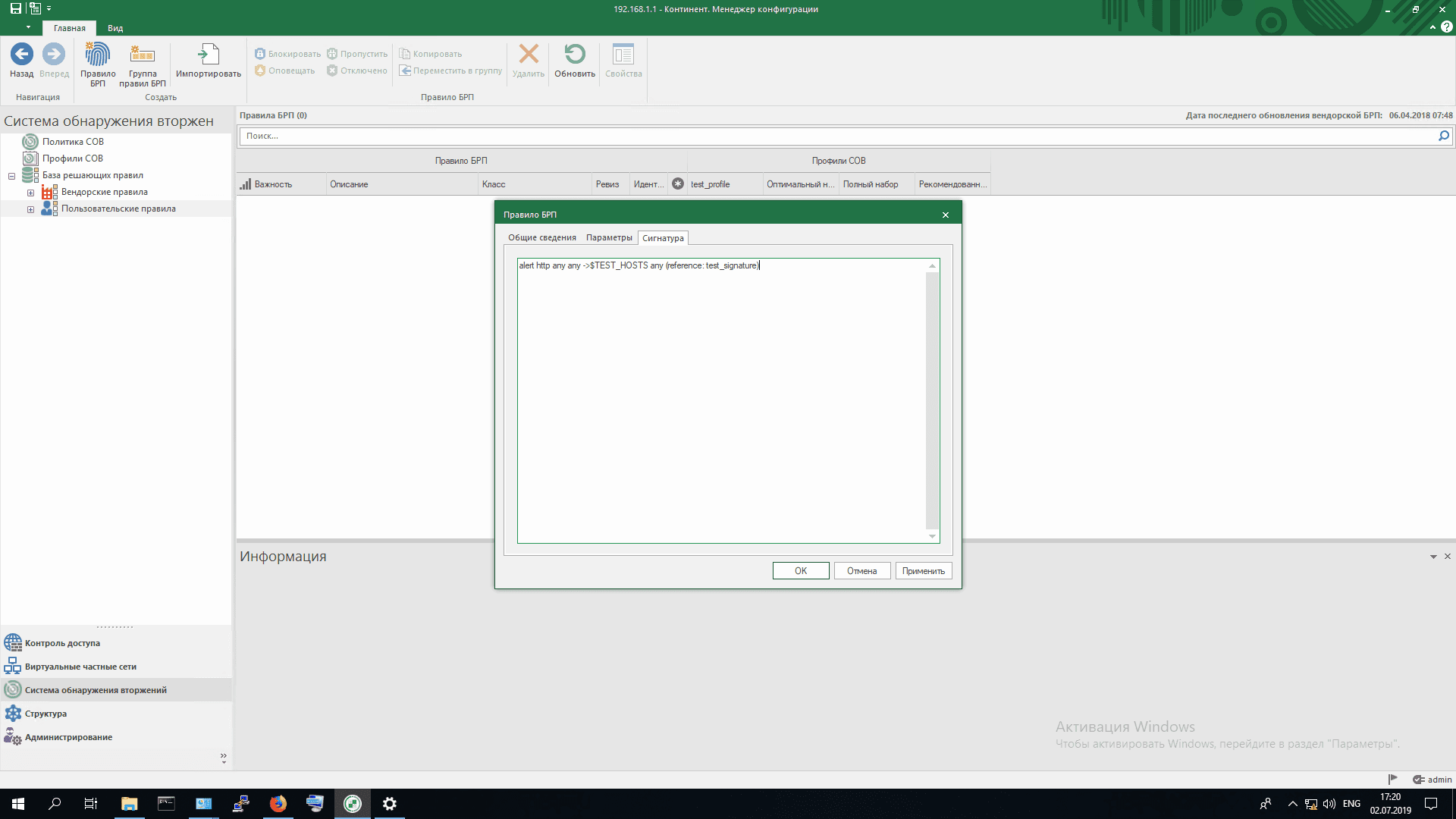
Task: Open the Вид ribbon tab
Action: [x=115, y=28]
